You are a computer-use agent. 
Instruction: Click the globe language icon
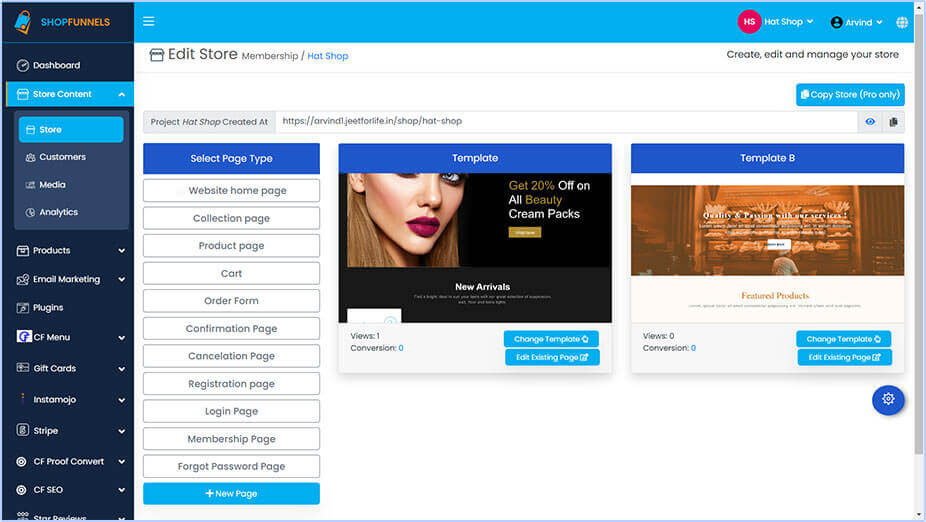click(x=902, y=22)
